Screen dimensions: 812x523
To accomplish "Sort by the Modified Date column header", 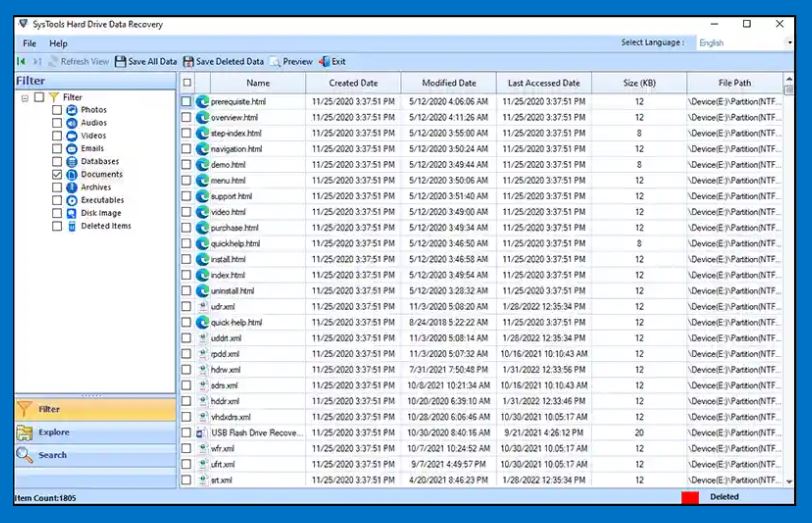I will pyautogui.click(x=448, y=83).
